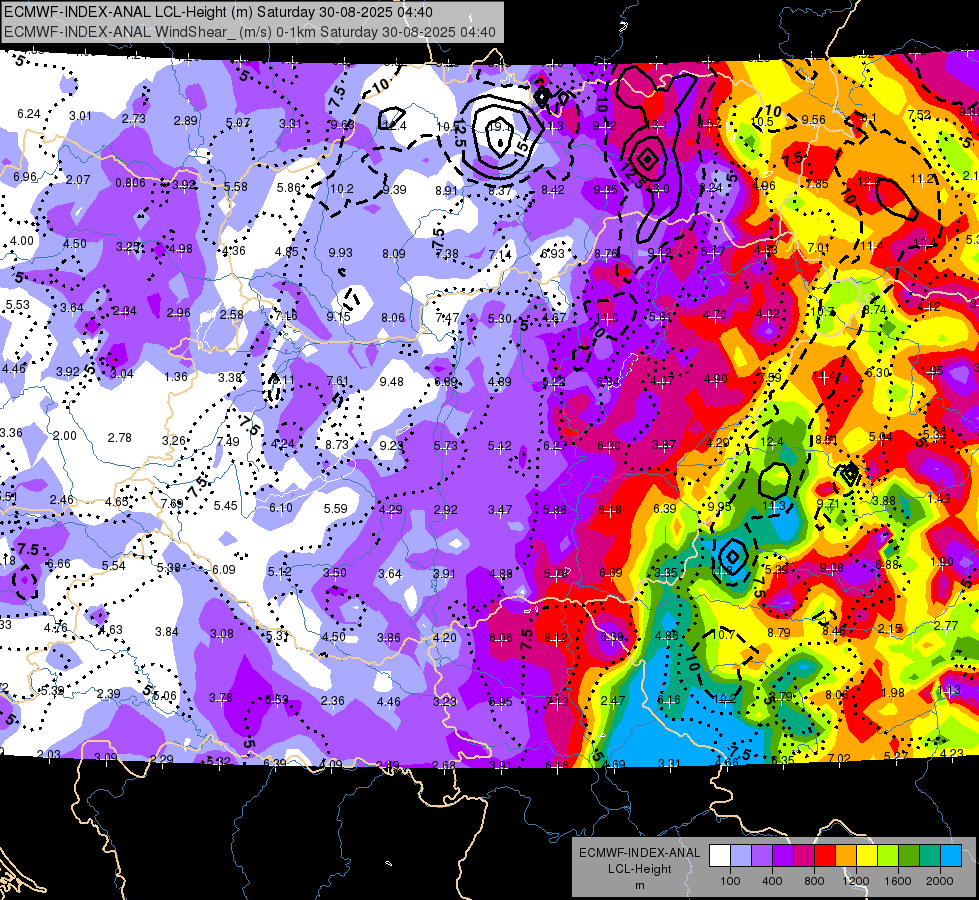This screenshot has height=900, width=979.
Task: Select the grid value 10.2
Action: pos(342,189)
